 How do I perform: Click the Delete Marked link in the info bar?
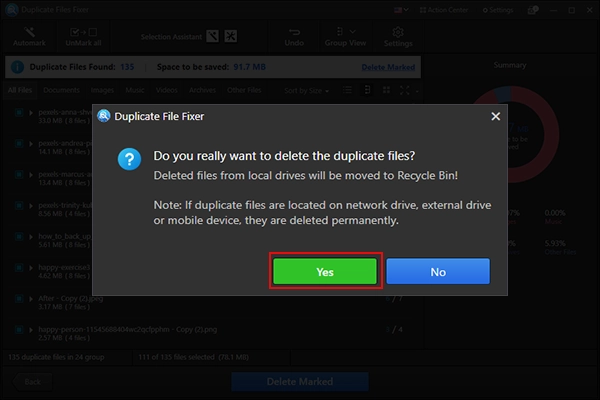pos(388,67)
